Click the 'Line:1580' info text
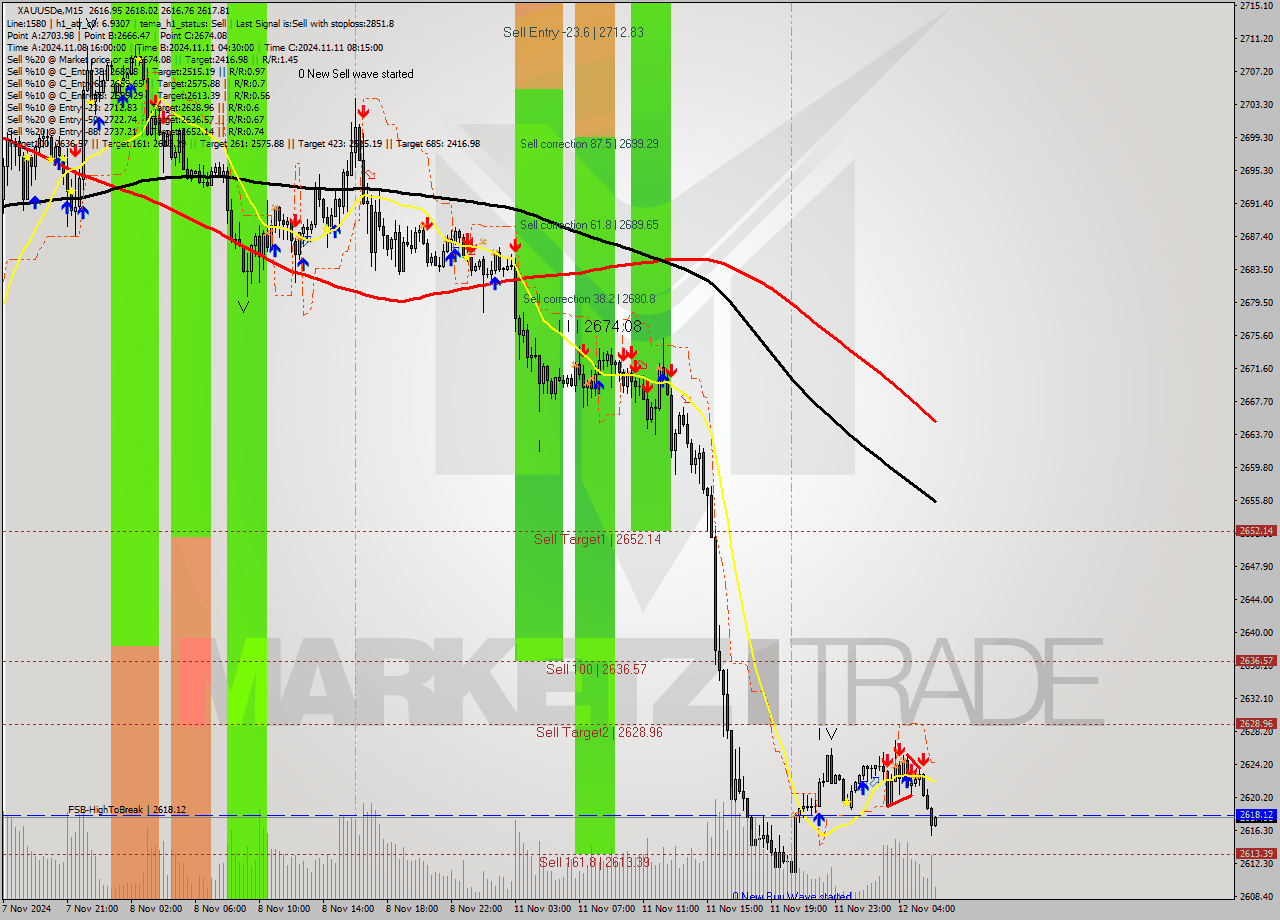1280x920 pixels. click(x=26, y=23)
